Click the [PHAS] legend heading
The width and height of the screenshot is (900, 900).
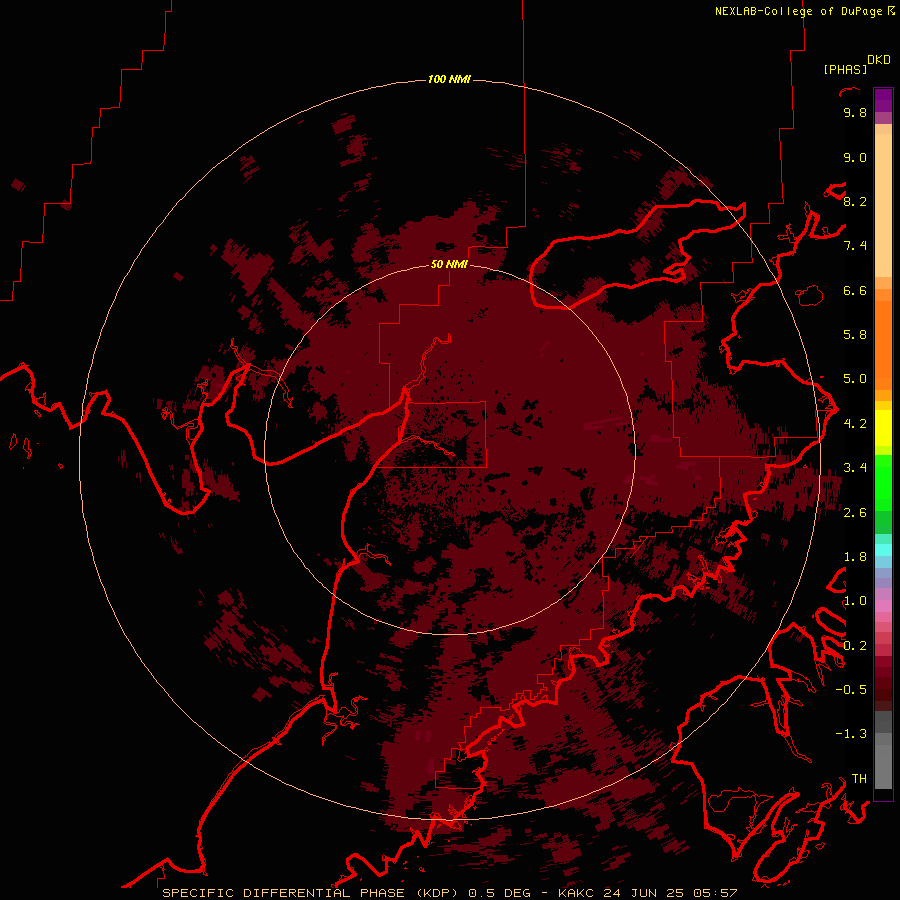point(845,69)
